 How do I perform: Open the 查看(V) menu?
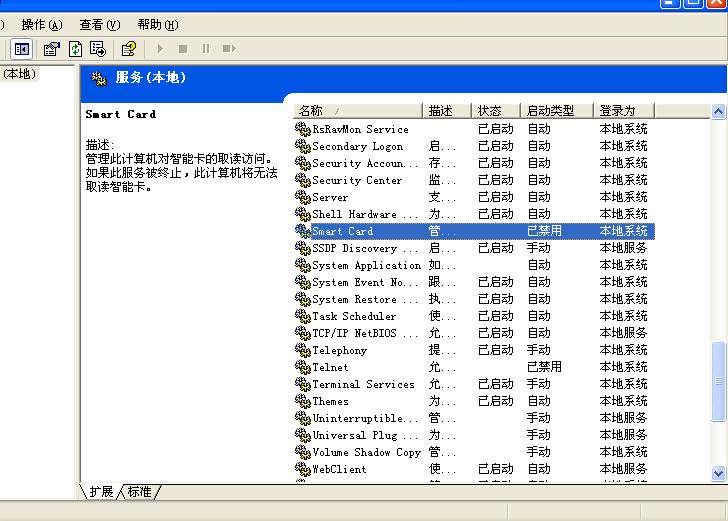tap(99, 25)
